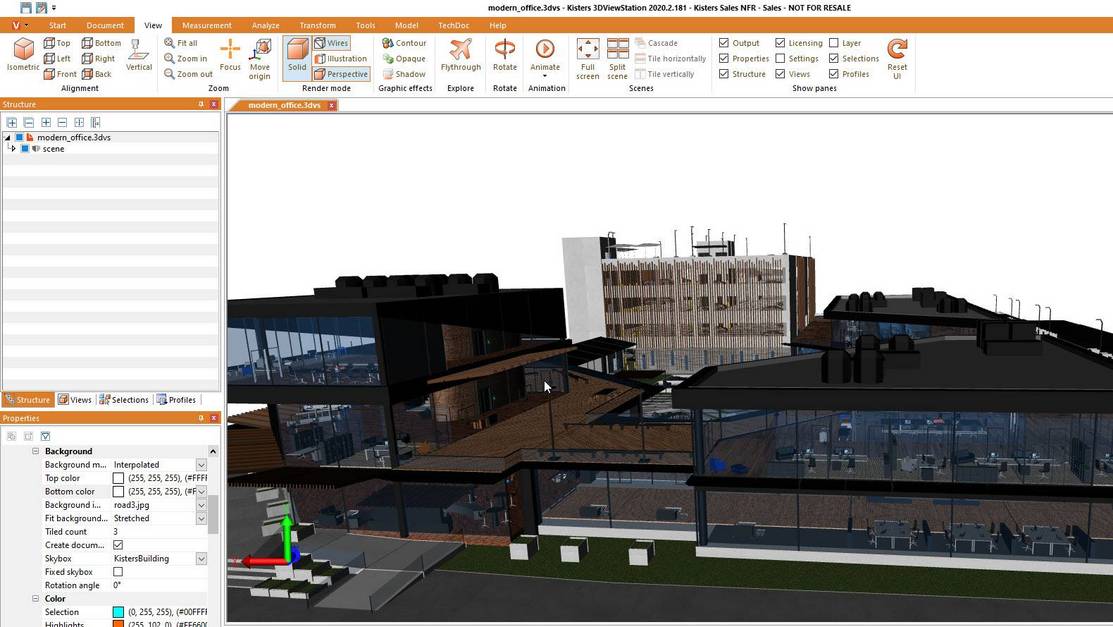Align view to Back
Viewport: 1113px width, 627px height.
tap(97, 74)
